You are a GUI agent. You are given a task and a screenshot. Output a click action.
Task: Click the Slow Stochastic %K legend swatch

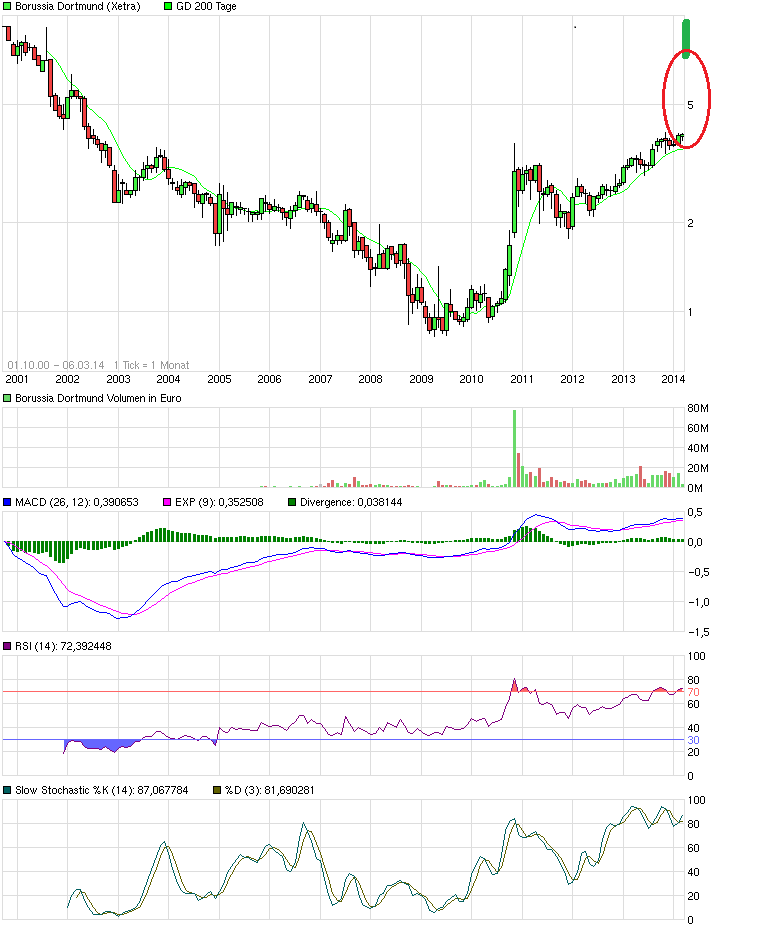7,790
